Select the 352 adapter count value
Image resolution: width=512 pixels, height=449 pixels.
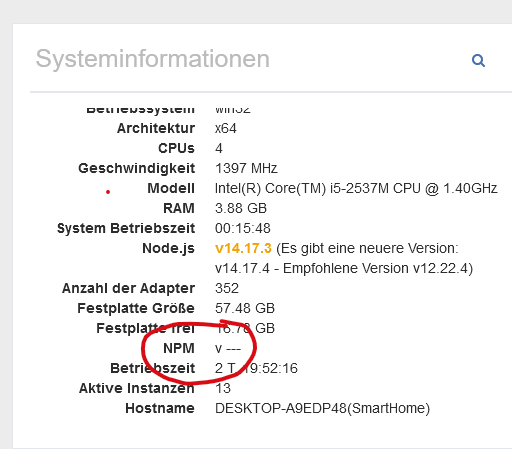tap(227, 288)
